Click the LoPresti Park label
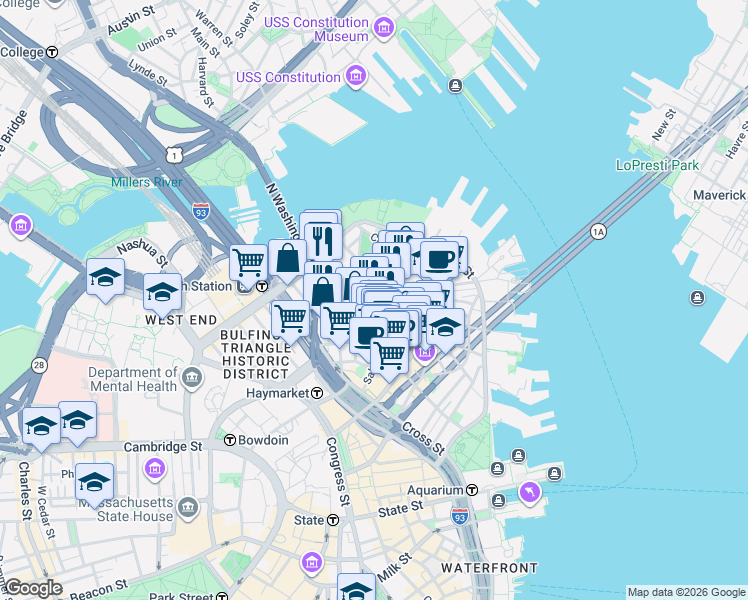This screenshot has height=600, width=748. [x=657, y=165]
